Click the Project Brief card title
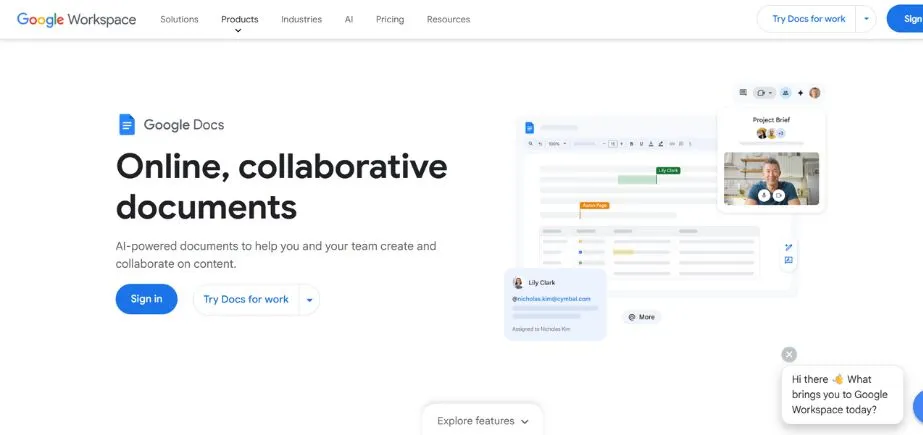 pyautogui.click(x=771, y=119)
